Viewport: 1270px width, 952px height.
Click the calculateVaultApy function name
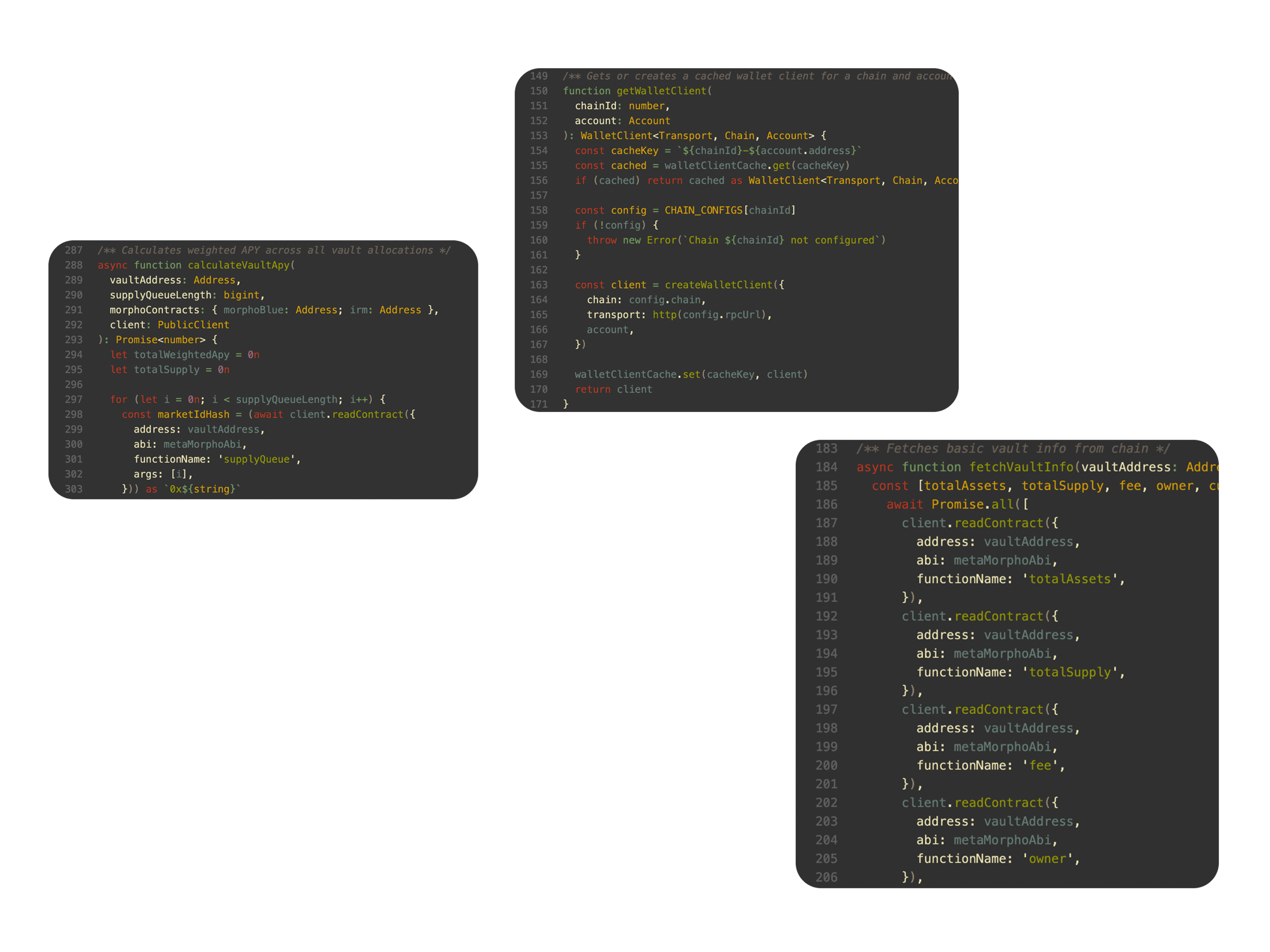(239, 265)
